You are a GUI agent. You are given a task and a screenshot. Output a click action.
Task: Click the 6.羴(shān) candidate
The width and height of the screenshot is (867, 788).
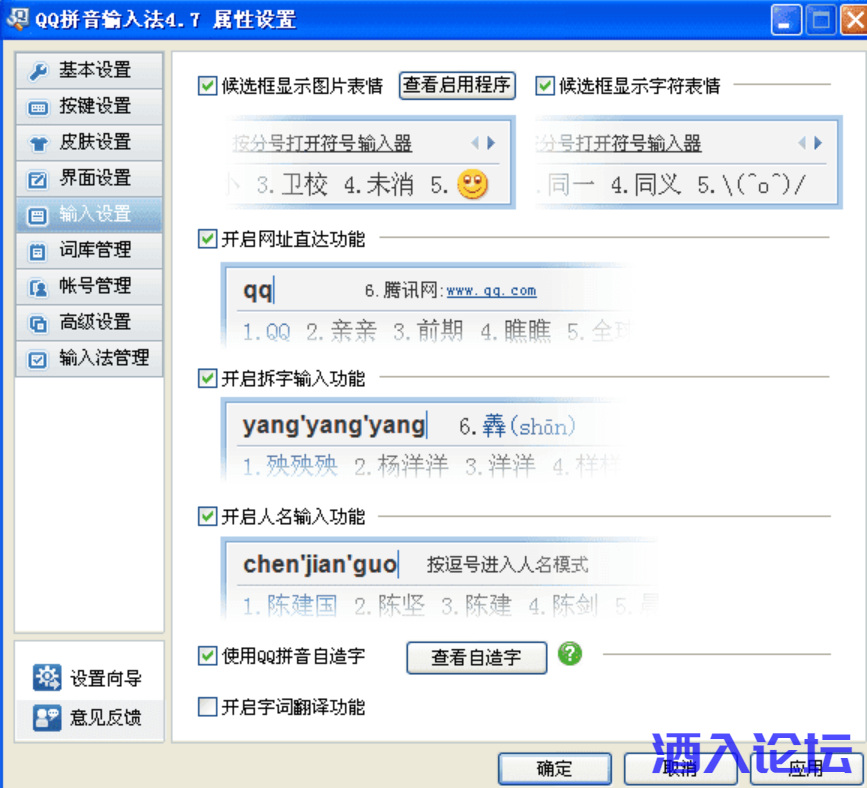(518, 426)
